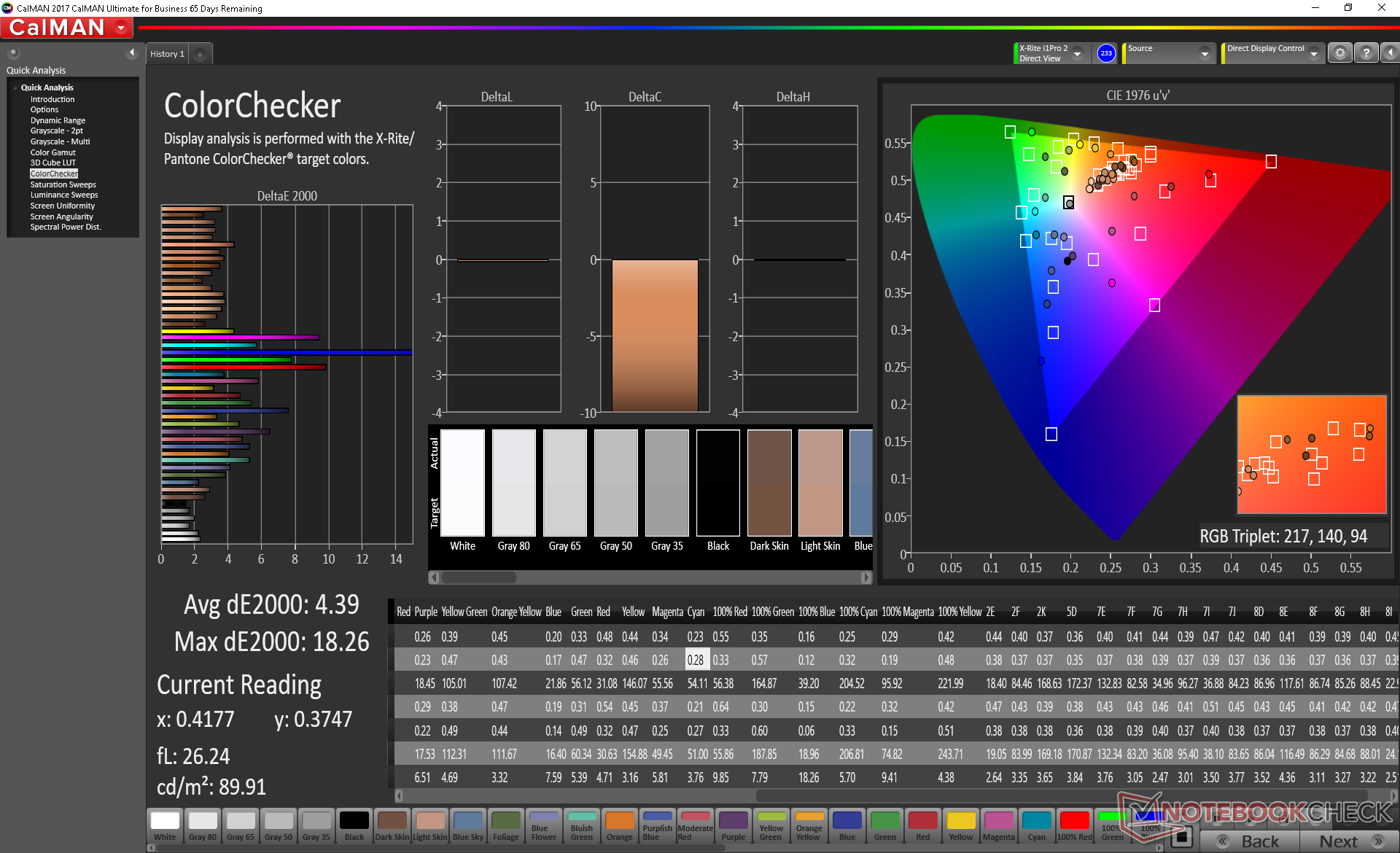
Task: Add a new history tab
Action: point(200,54)
